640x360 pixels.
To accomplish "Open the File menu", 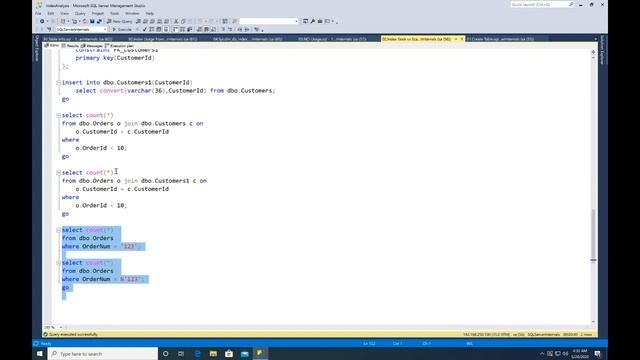I will point(38,13).
